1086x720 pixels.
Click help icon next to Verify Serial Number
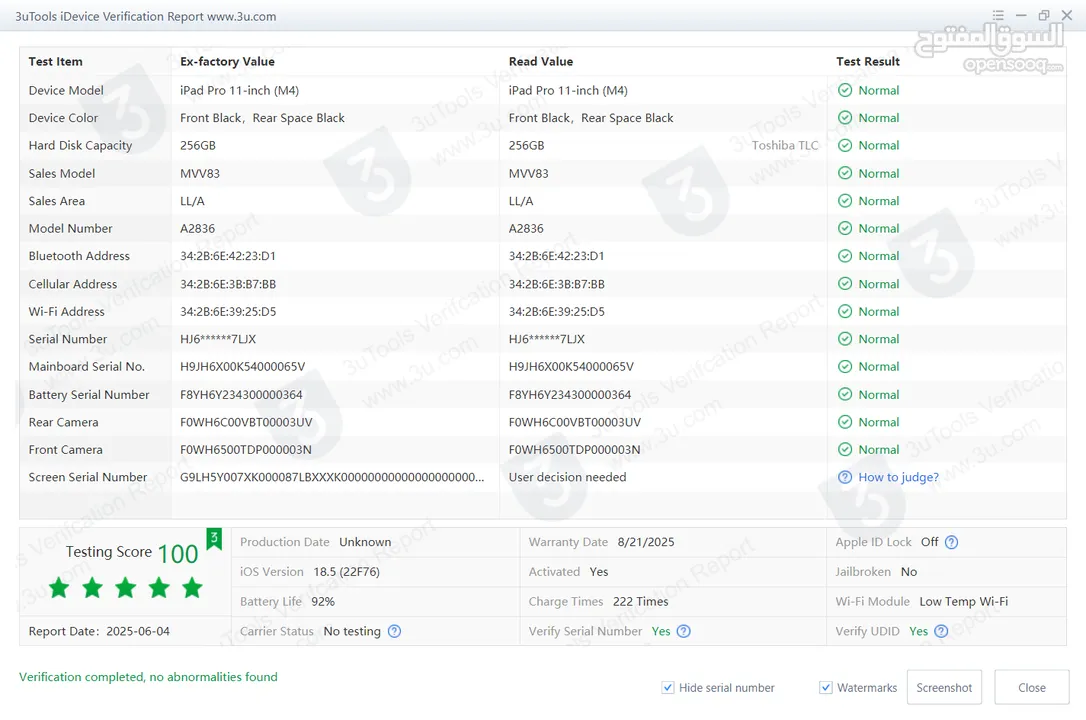point(684,631)
